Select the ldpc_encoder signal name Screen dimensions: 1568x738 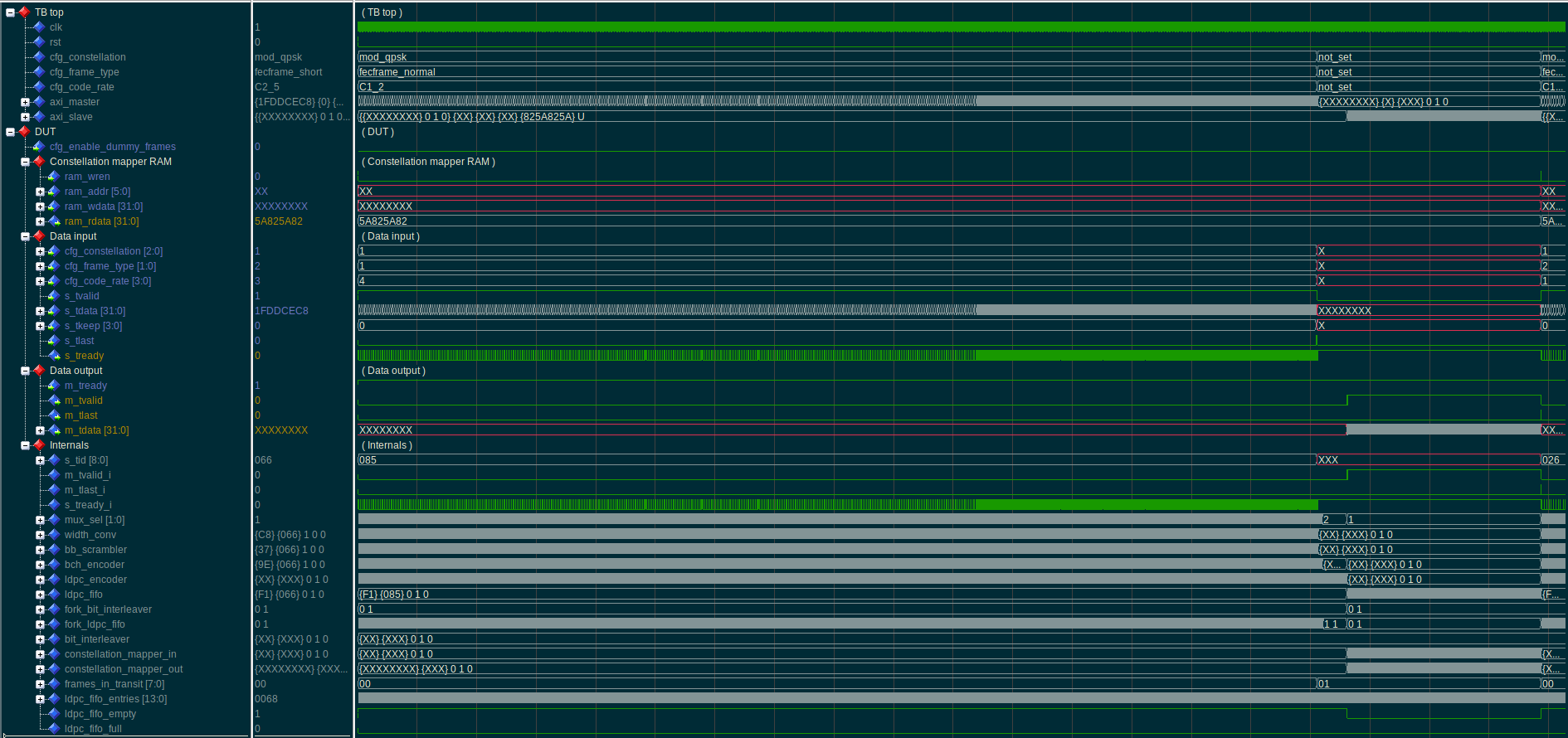[x=95, y=580]
